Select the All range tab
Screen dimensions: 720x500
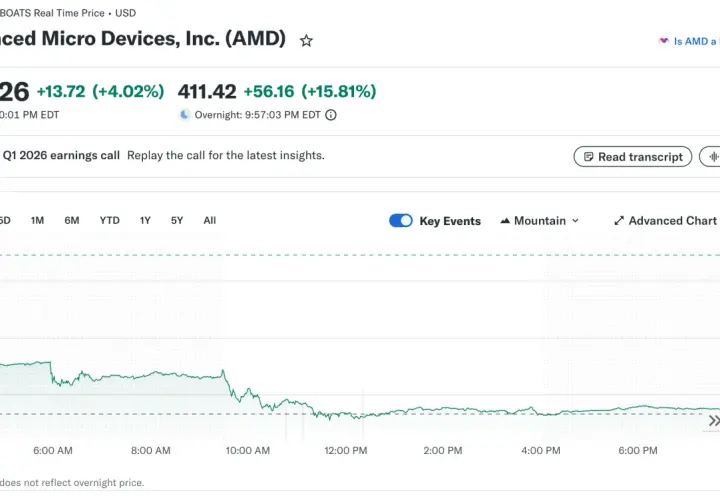209,220
